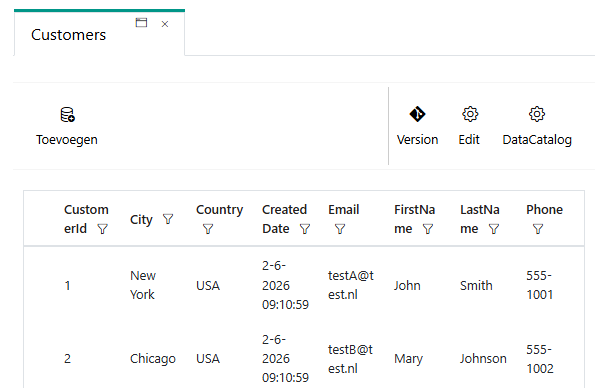604x388 pixels.
Task: Select the John first name cell
Action: pyautogui.click(x=407, y=286)
